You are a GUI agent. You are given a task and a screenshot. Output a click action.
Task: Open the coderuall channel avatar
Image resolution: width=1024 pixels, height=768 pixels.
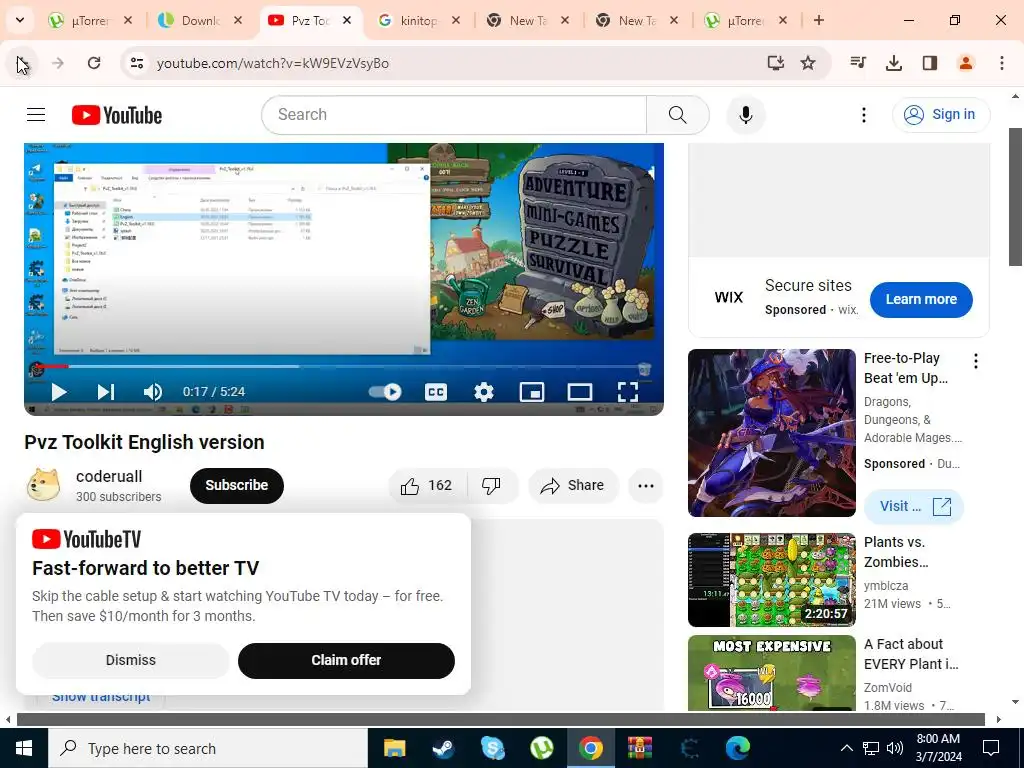(x=43, y=486)
